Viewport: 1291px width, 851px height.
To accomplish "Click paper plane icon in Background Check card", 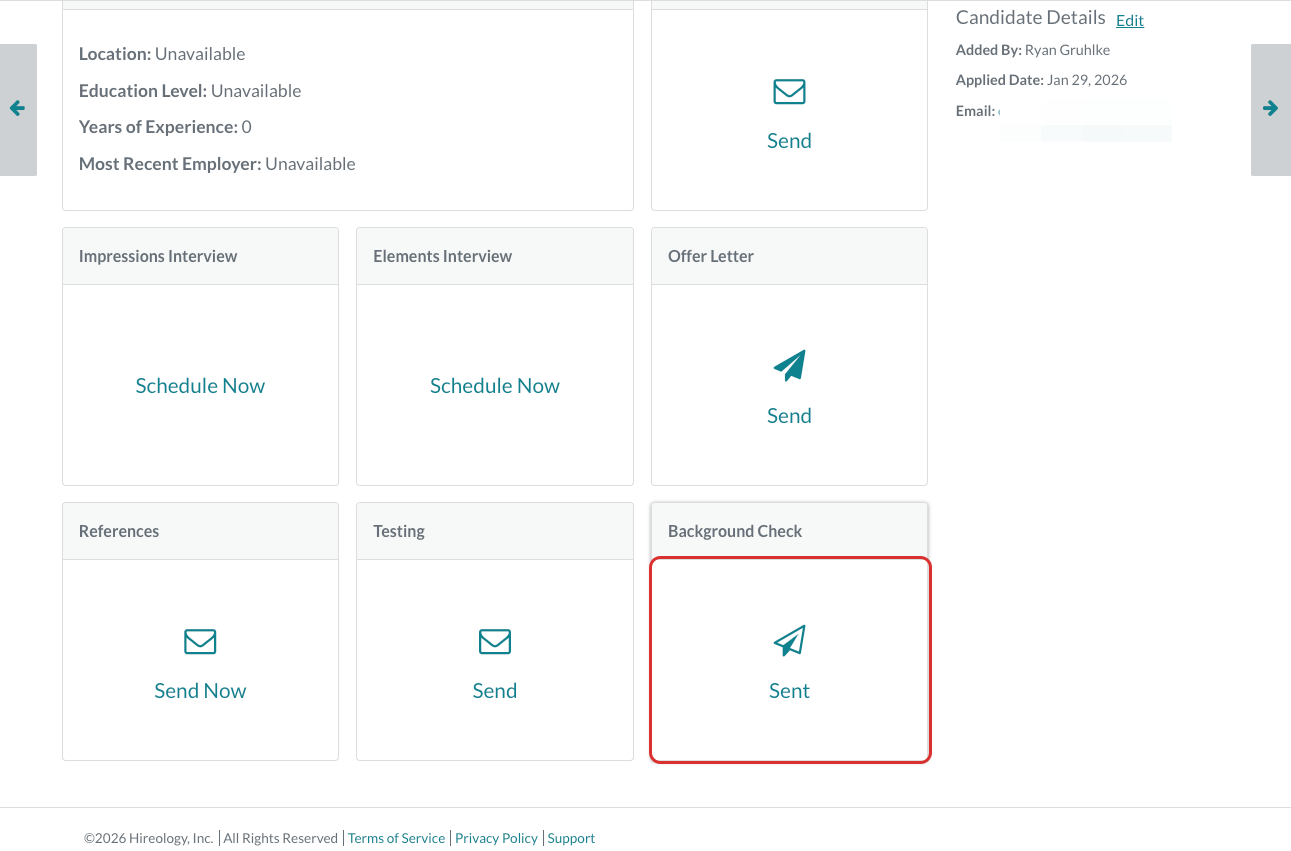I will pos(789,641).
